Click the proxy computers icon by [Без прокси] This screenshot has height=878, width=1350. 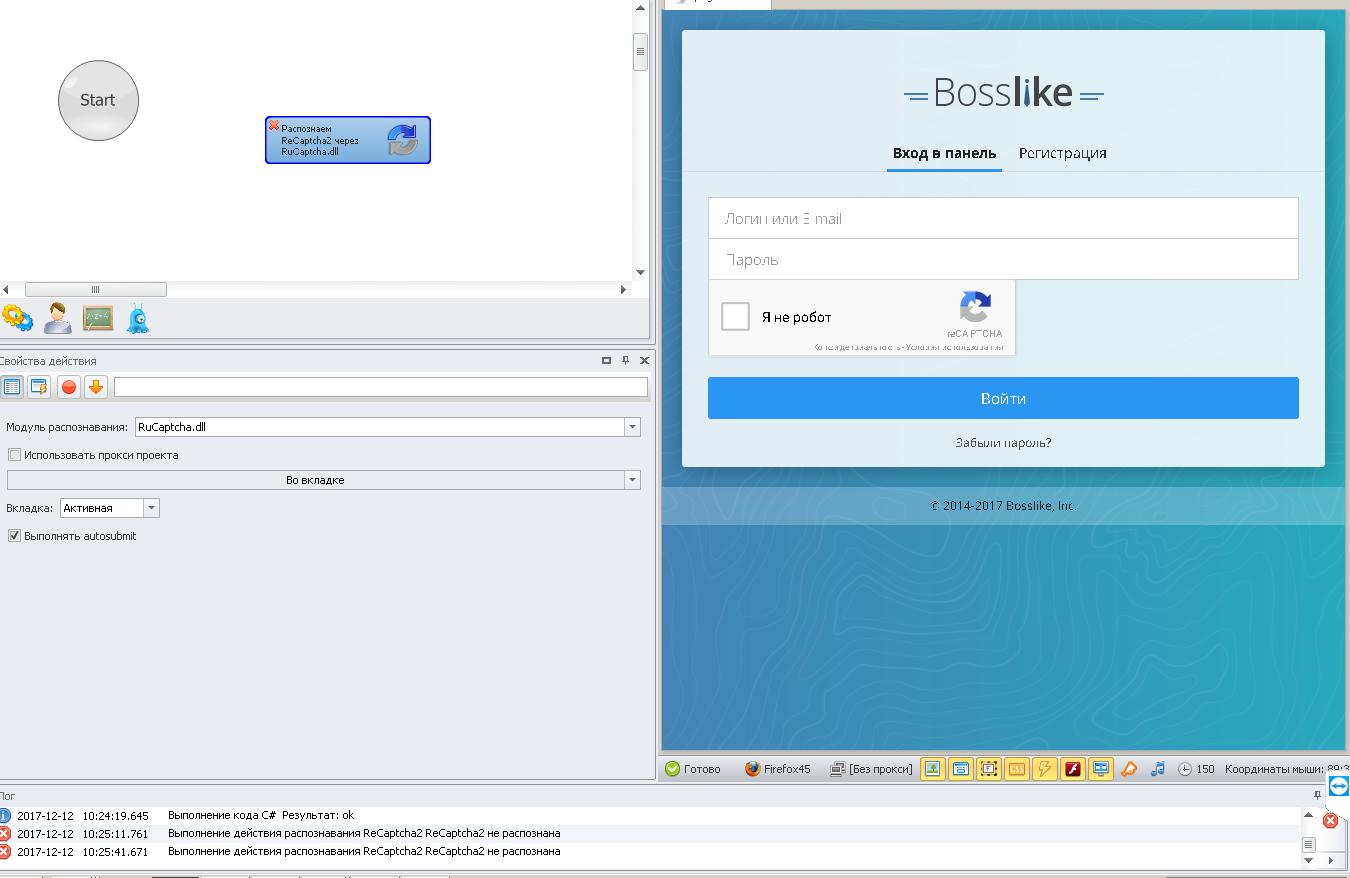838,769
